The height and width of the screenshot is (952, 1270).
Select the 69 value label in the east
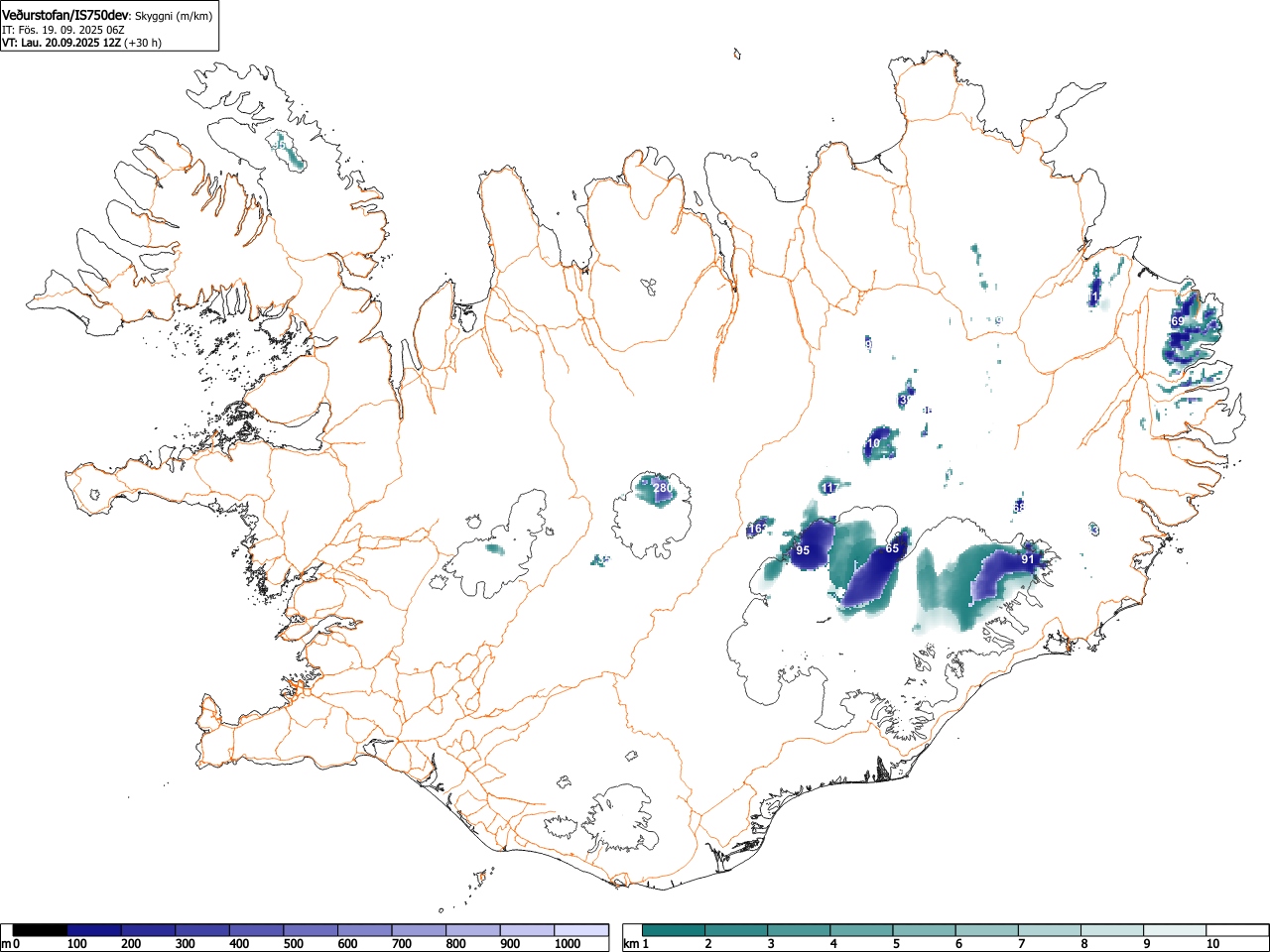click(1178, 321)
